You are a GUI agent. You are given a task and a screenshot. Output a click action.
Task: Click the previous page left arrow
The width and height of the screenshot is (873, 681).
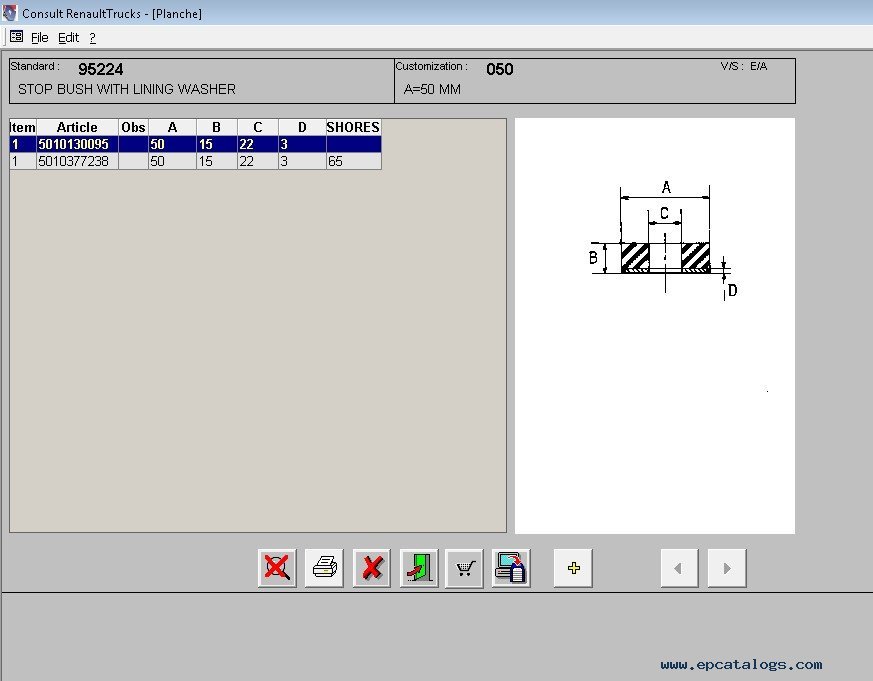(679, 568)
